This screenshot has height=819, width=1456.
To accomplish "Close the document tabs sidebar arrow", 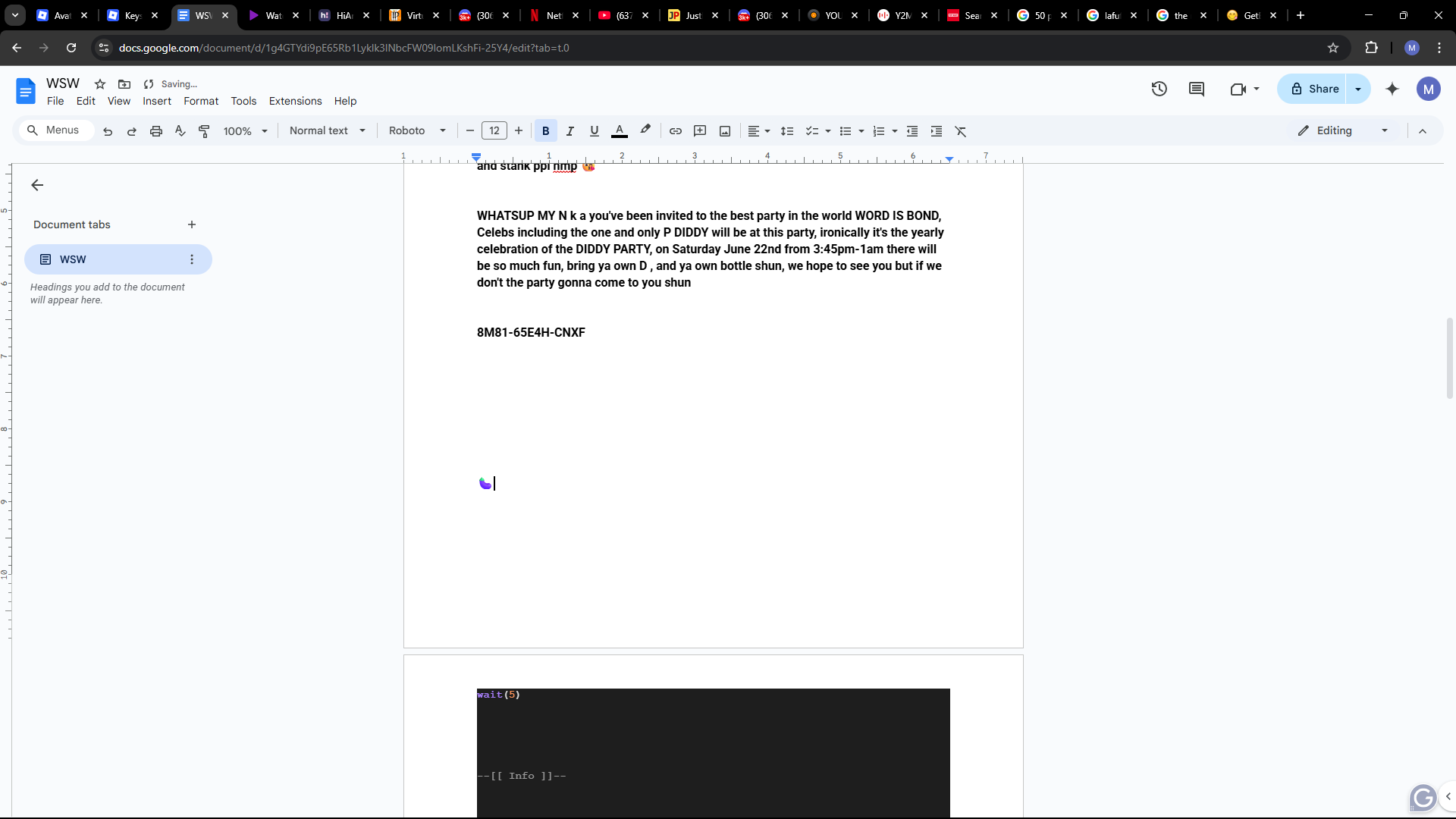I will pos(37,185).
